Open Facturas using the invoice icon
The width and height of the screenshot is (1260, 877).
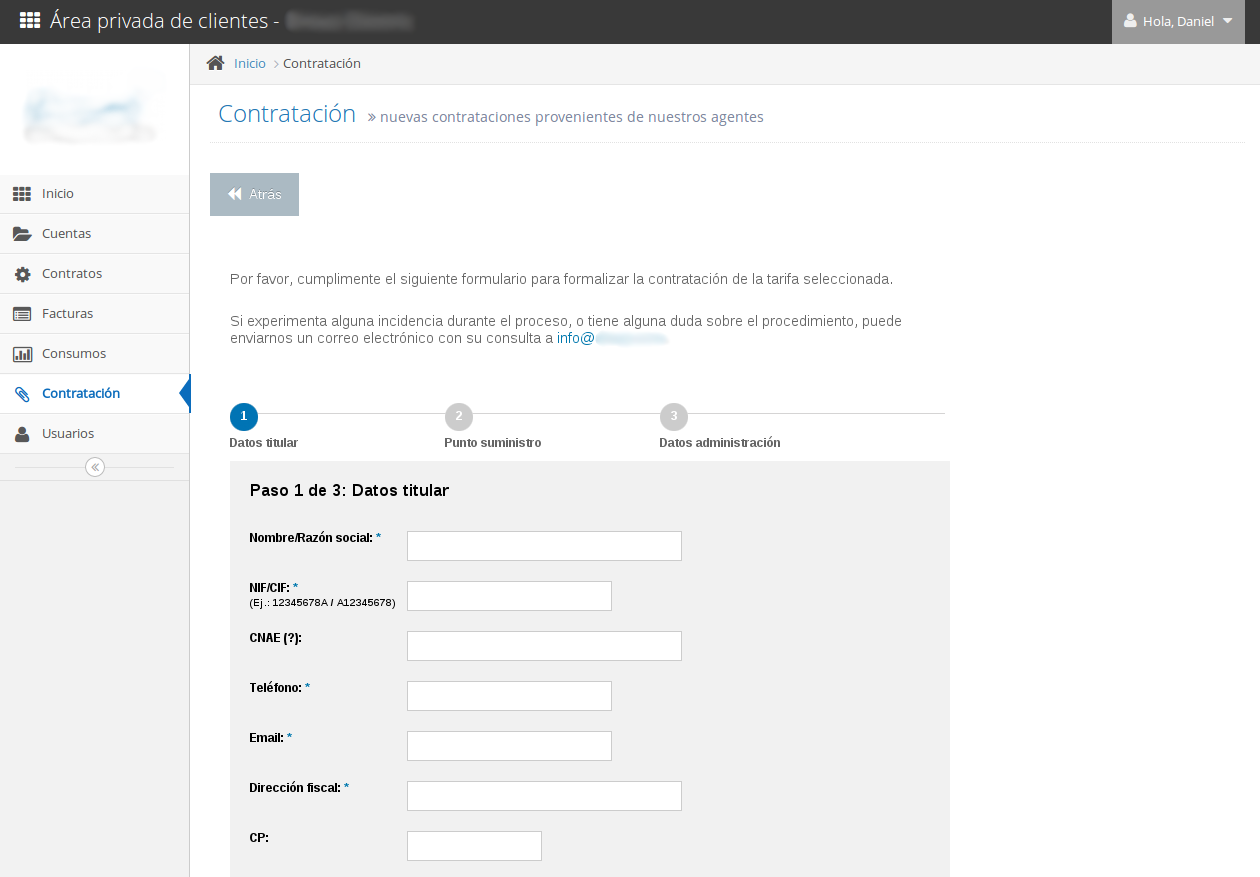tap(22, 313)
